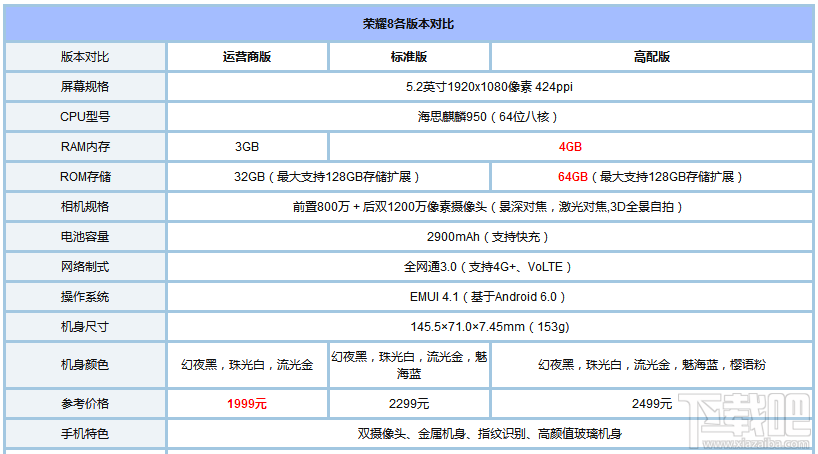Click the 双摄像头、金属机身、指纹识别 features cell
The width and height of the screenshot is (818, 454).
coord(489,434)
